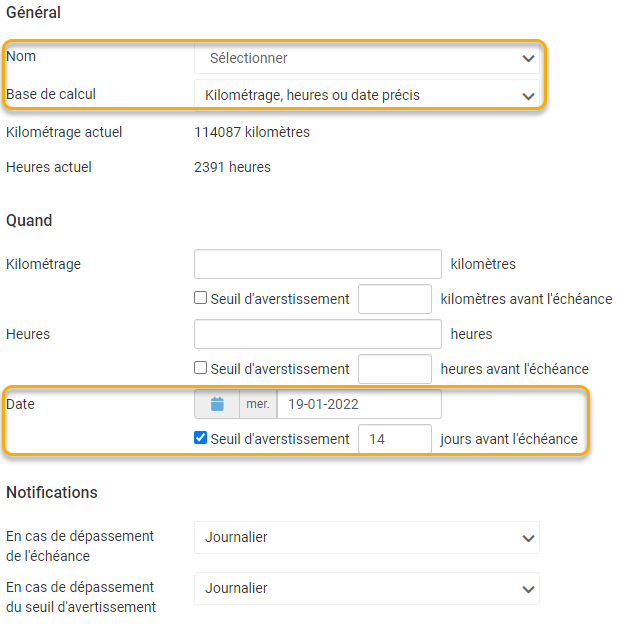Click the date field showing 19-01-2022

[358, 404]
